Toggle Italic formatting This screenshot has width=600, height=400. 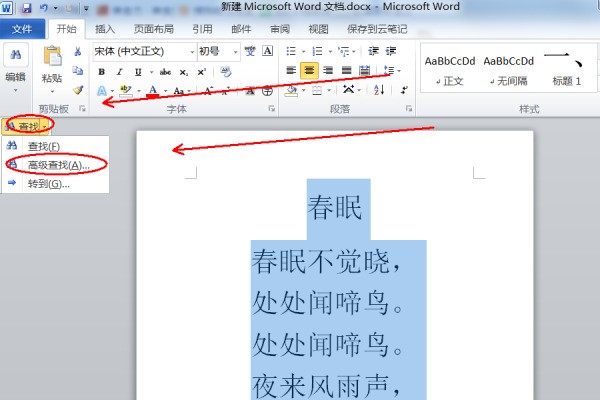118,71
